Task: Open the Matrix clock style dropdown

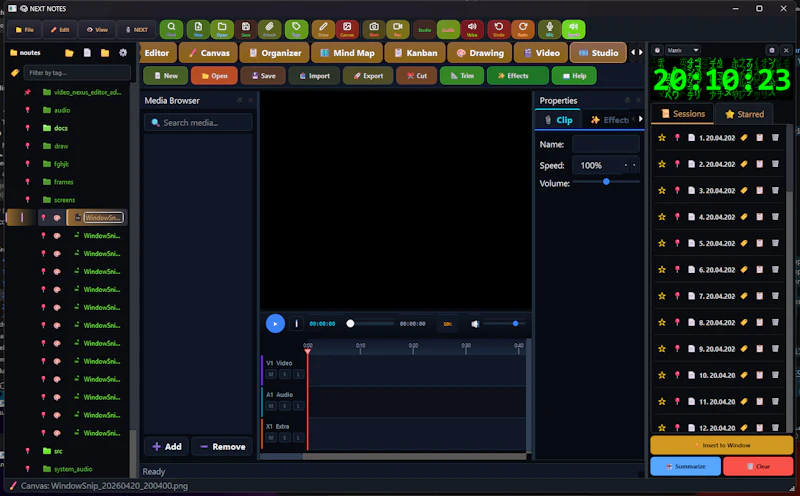Action: [683, 50]
